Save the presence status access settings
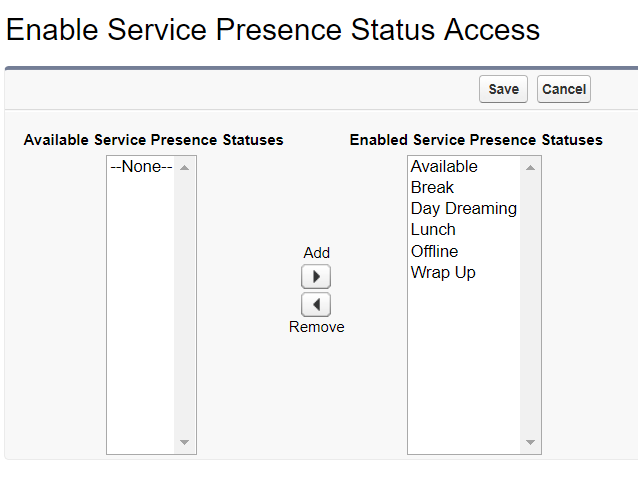This screenshot has height=497, width=638. [503, 89]
